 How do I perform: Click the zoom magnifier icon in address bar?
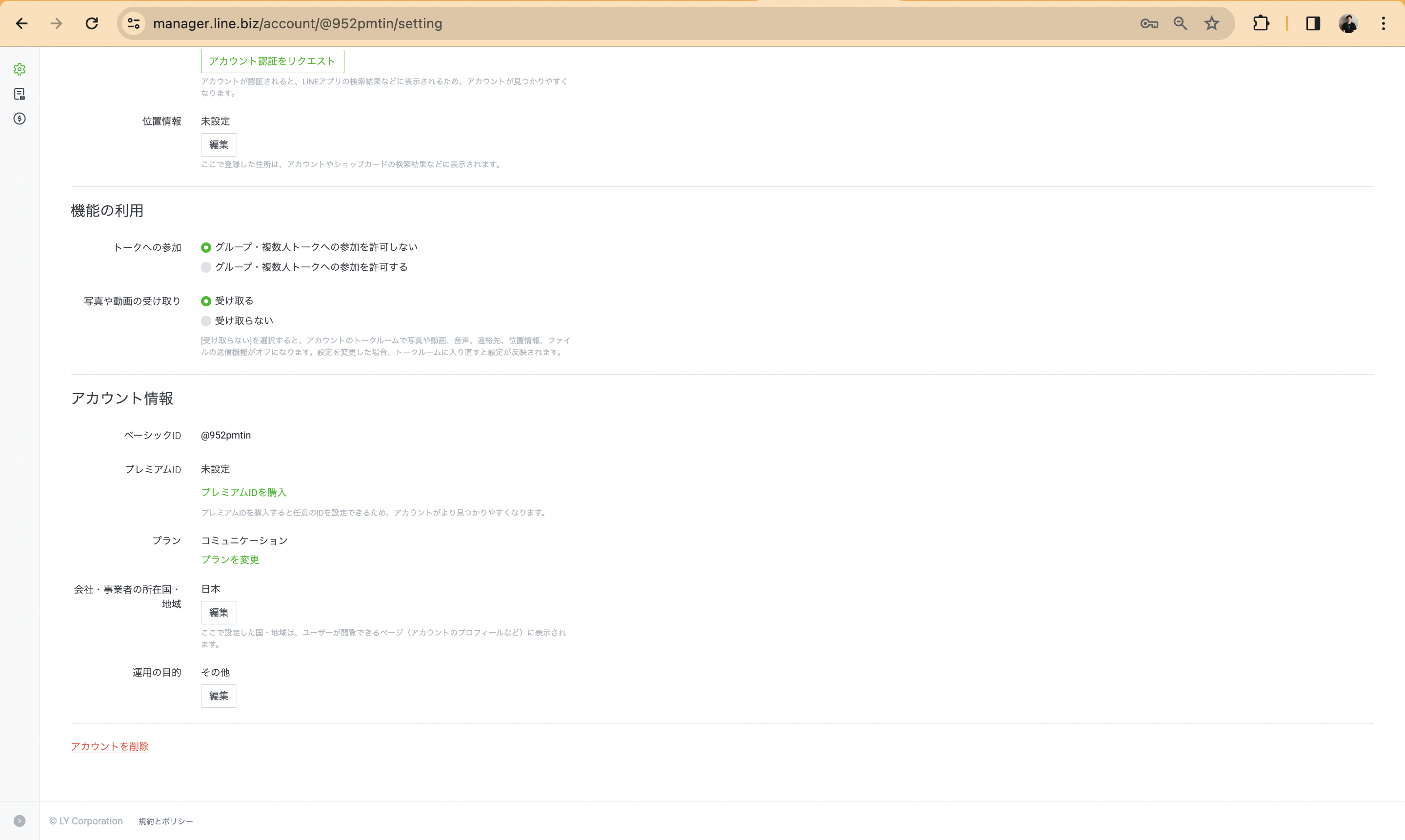[x=1180, y=23]
